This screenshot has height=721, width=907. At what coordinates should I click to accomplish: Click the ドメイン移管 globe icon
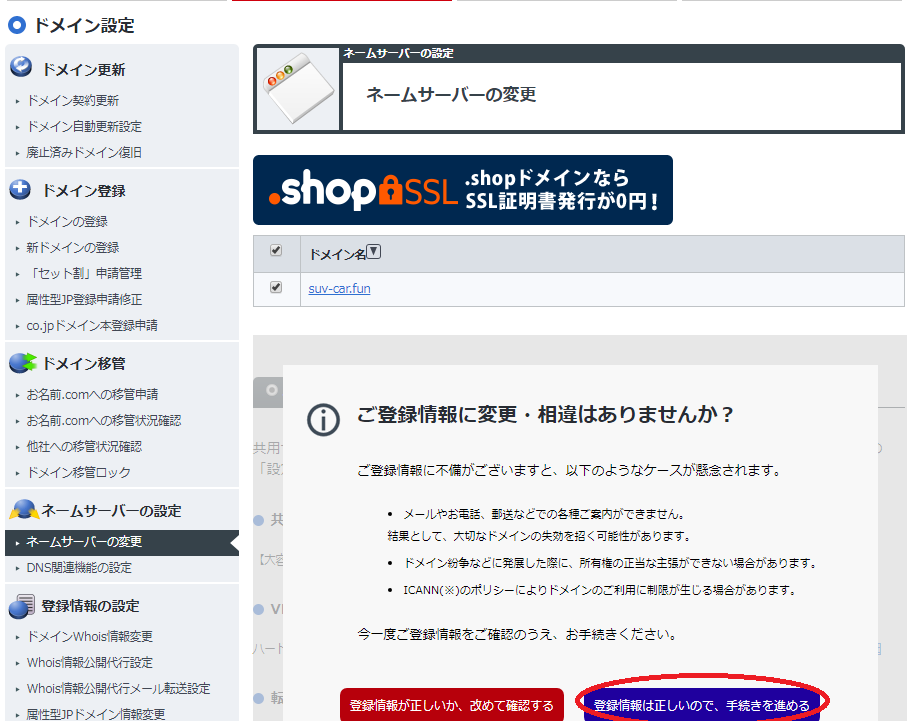click(x=22, y=362)
